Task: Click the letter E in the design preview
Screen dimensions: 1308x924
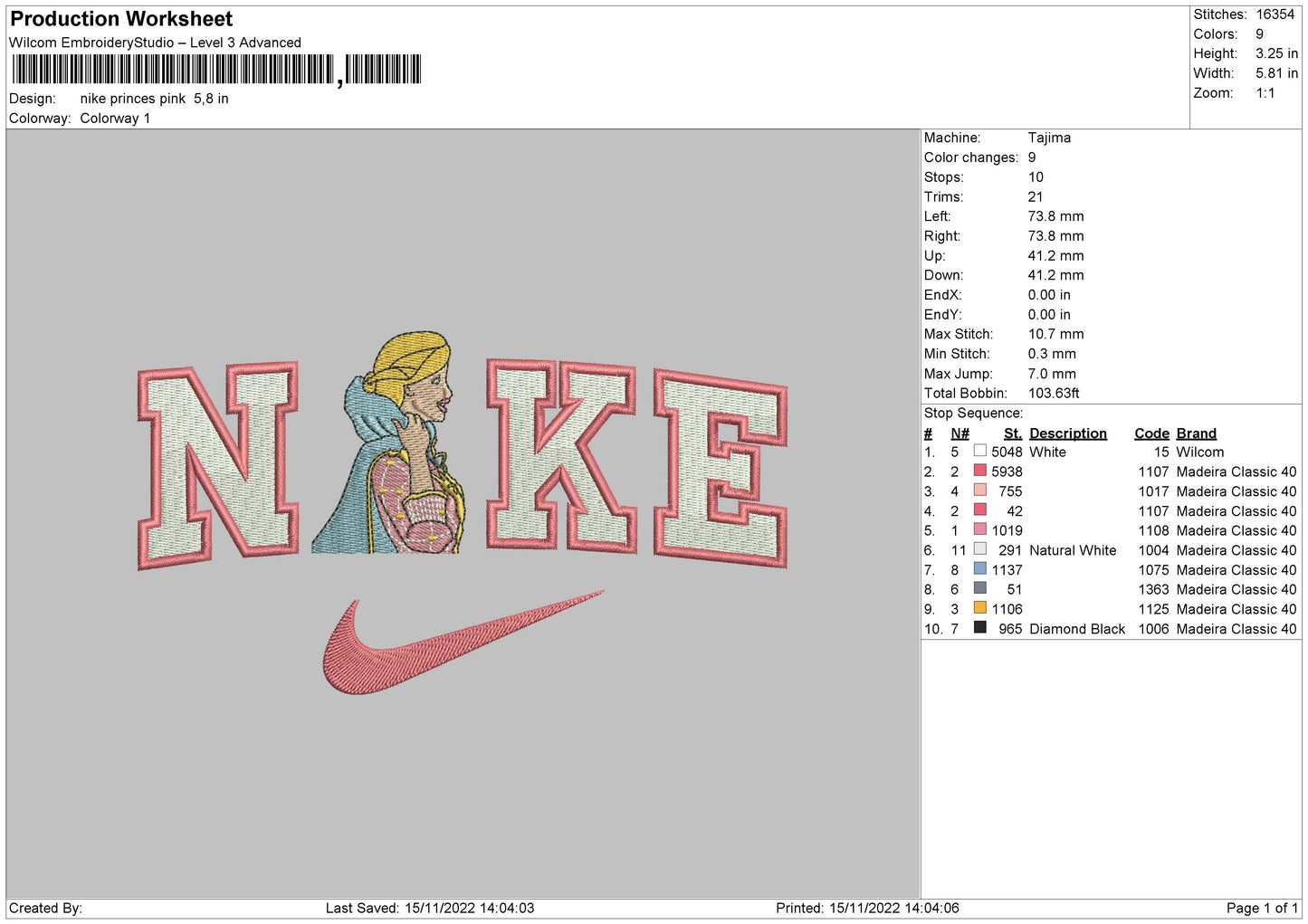Action: pyautogui.click(x=721, y=468)
